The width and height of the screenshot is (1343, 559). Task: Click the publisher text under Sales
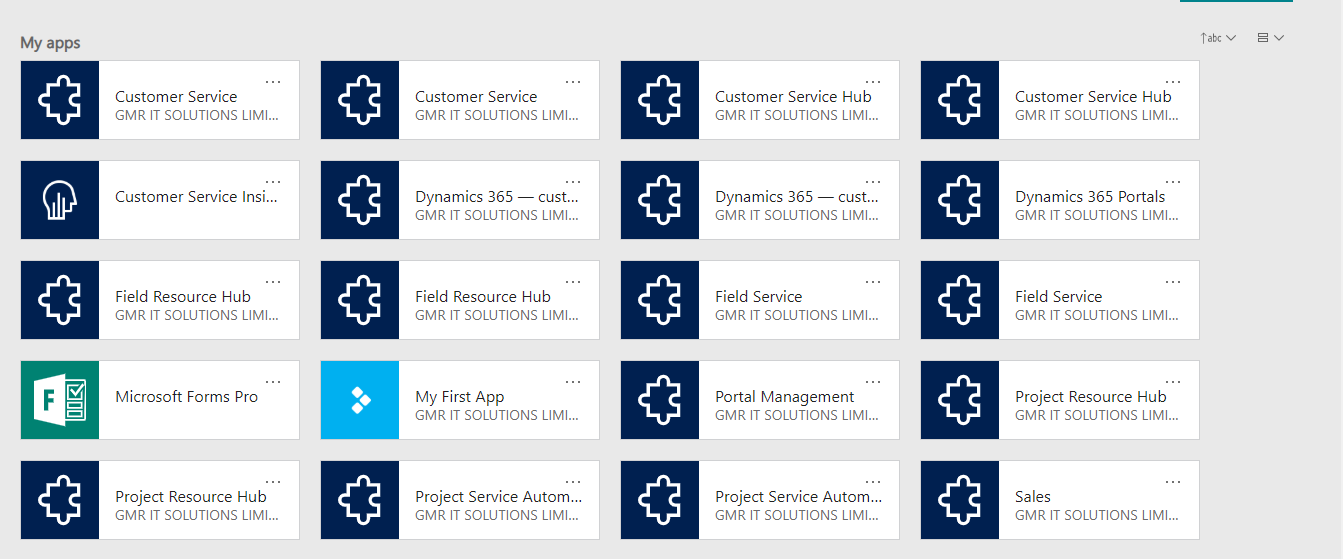[x=1097, y=515]
